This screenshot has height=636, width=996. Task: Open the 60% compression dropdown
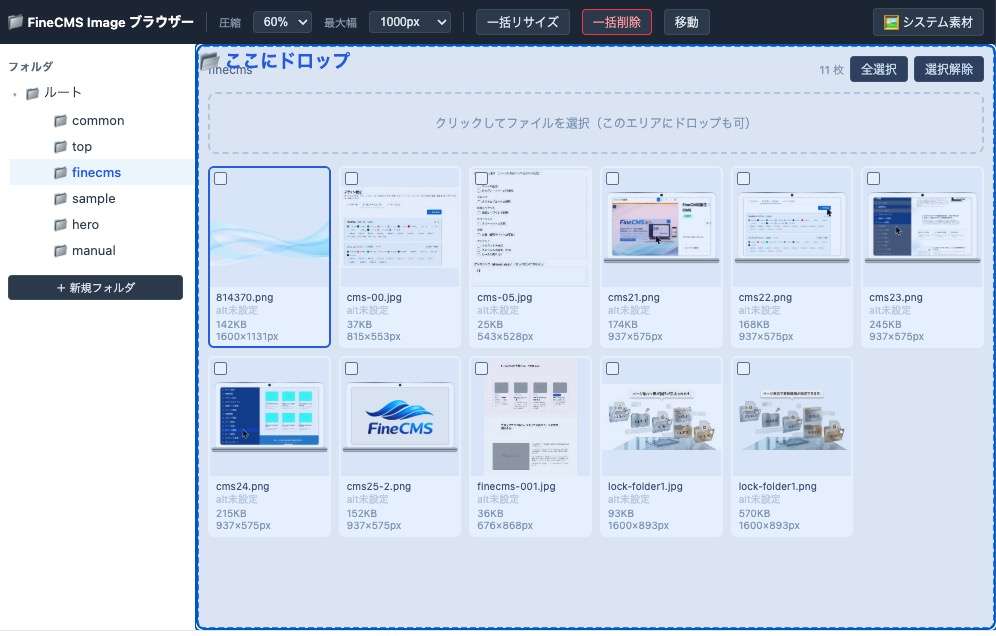point(283,22)
